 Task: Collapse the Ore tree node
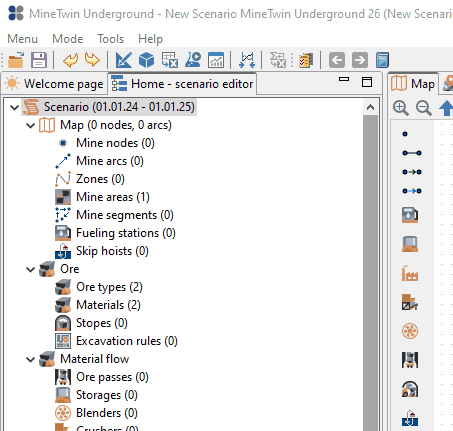click(x=31, y=269)
